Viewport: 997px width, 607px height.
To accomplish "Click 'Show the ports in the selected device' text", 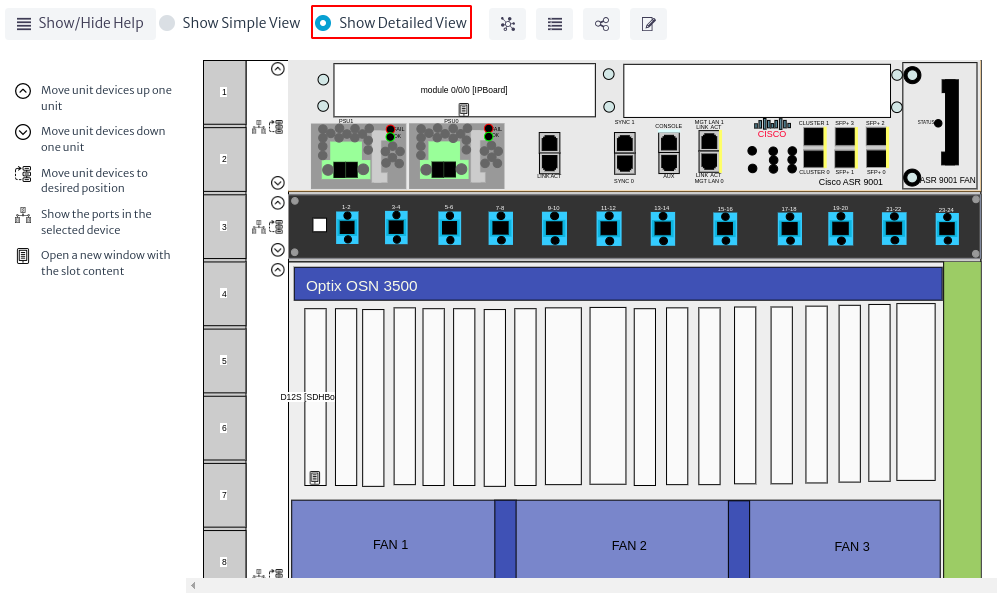I will pos(96,222).
